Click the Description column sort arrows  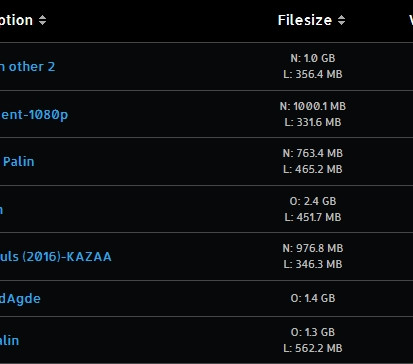(x=42, y=20)
